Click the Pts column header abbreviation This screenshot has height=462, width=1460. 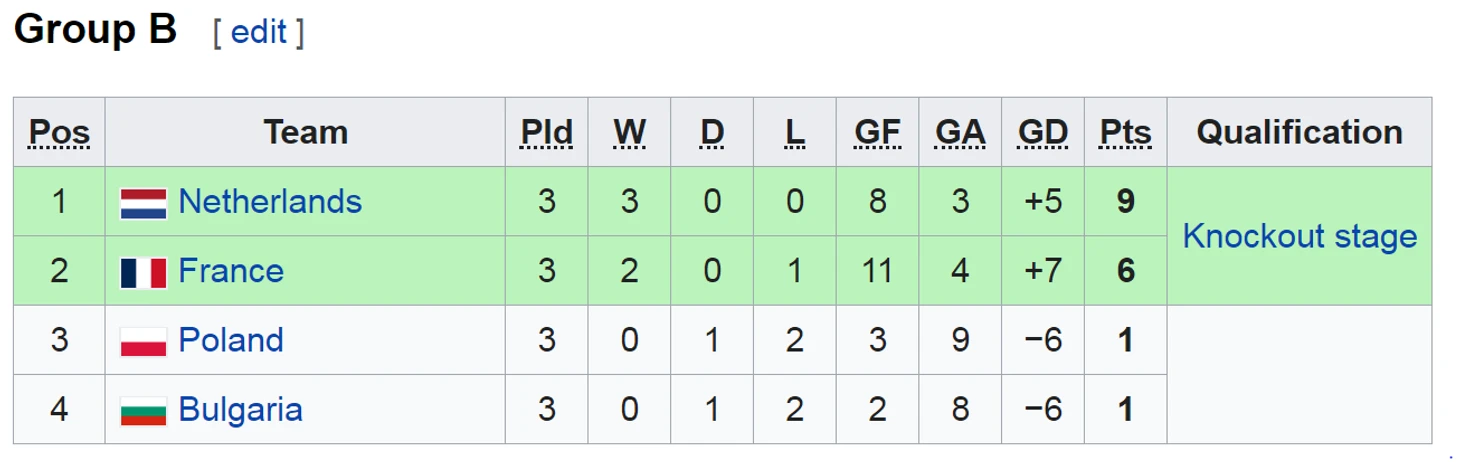point(1126,133)
